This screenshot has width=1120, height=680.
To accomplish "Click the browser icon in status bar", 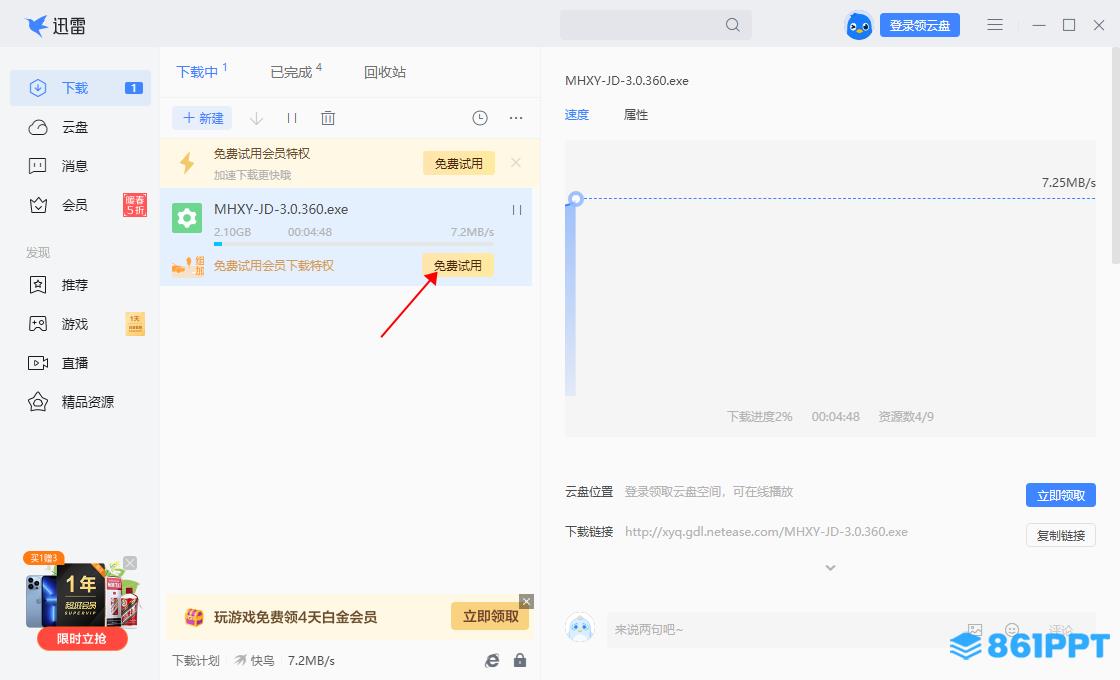I will (x=492, y=661).
